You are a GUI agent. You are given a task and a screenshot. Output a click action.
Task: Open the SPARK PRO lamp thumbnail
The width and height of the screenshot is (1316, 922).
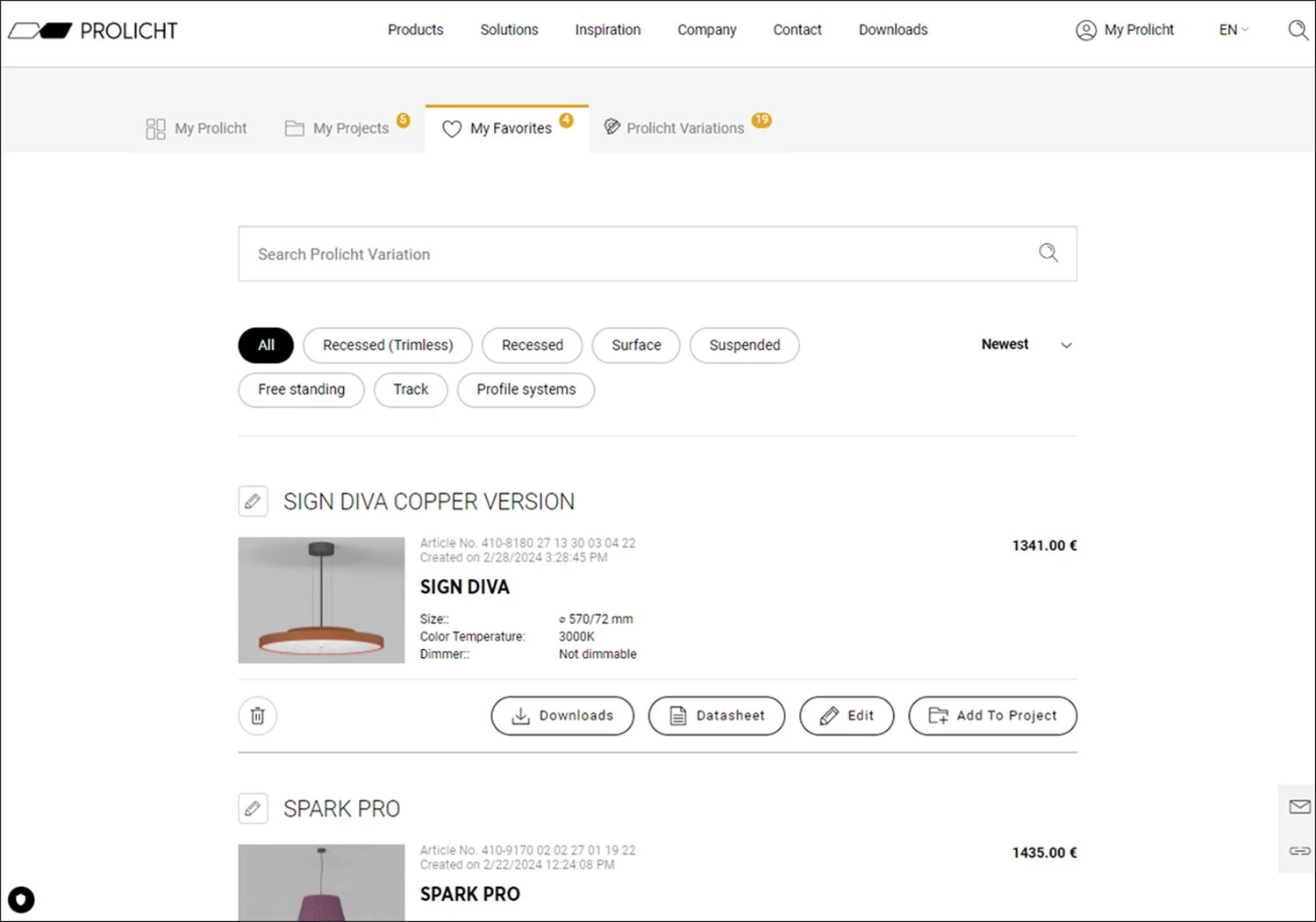[321, 883]
